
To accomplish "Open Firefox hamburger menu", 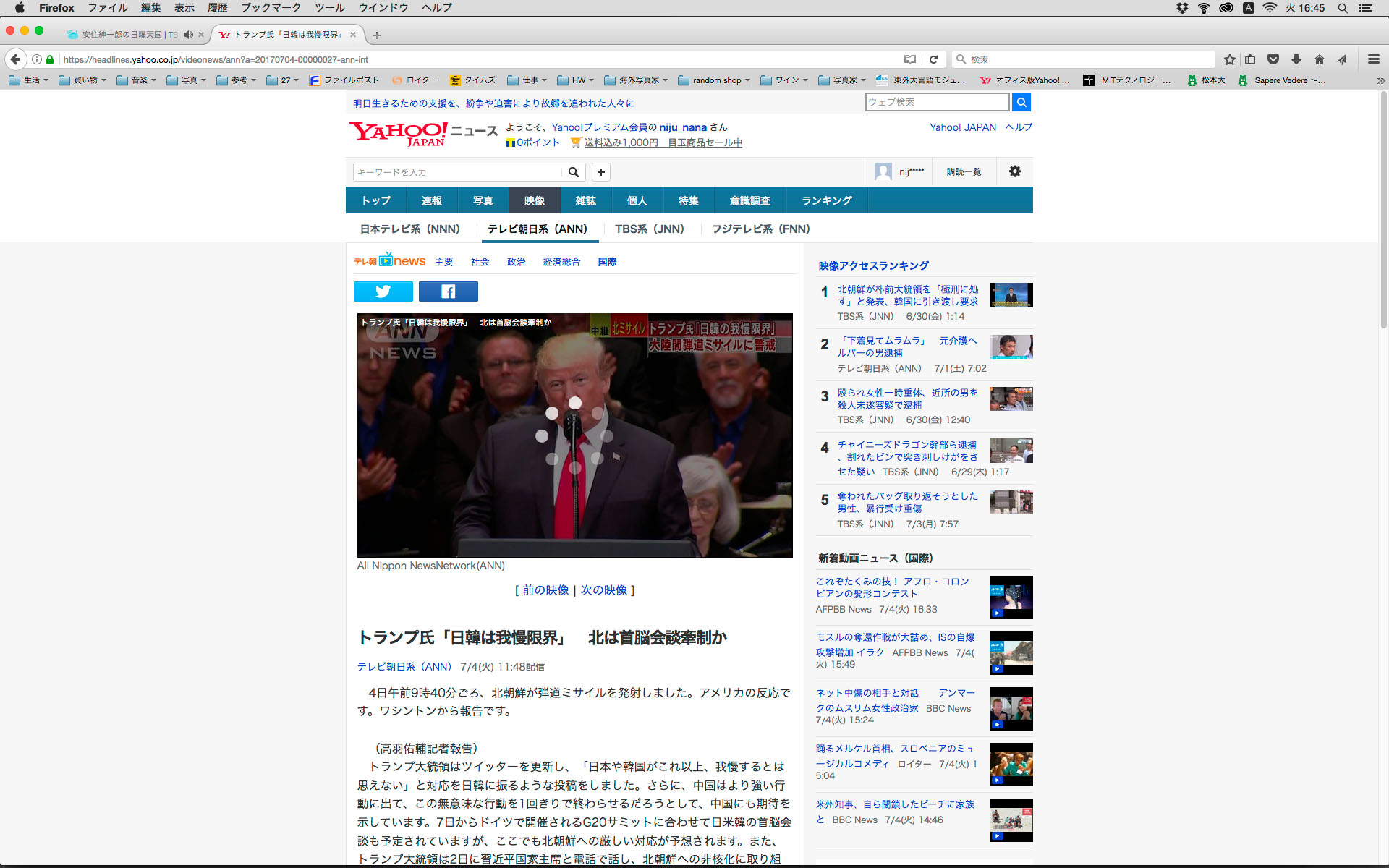I will 1373,59.
